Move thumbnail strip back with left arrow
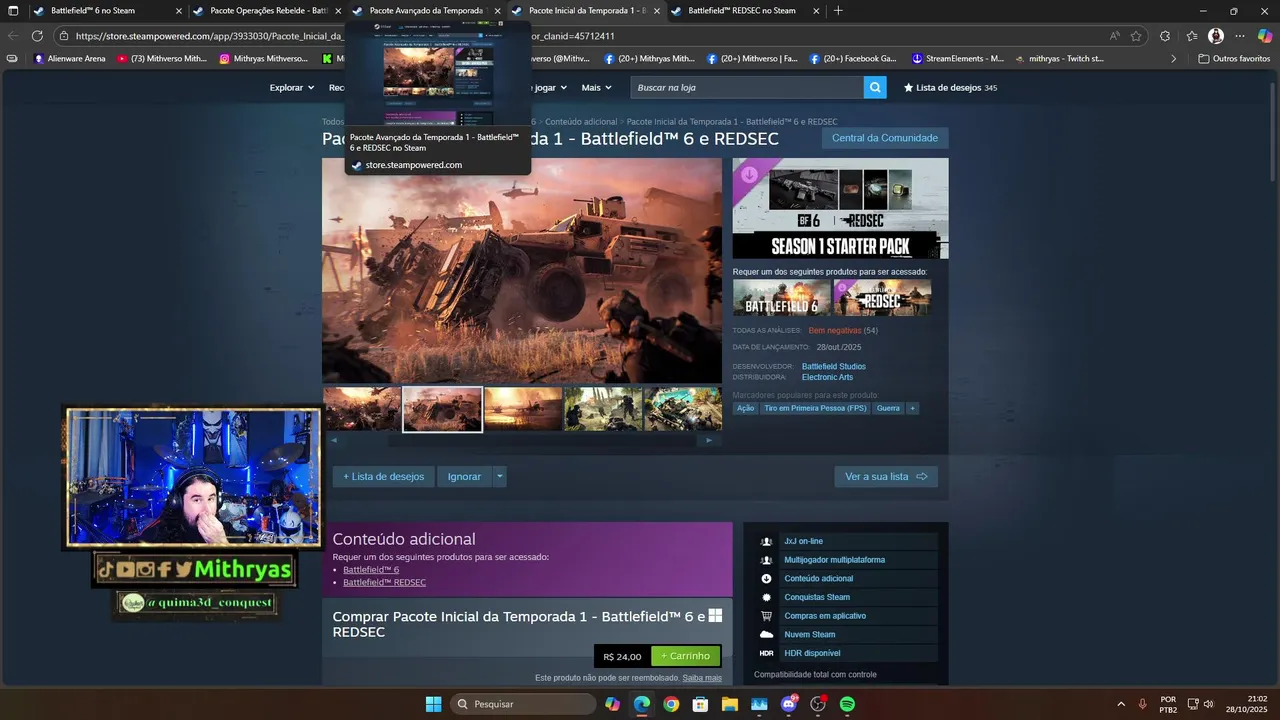Screen dimensions: 1280x720 [334, 440]
